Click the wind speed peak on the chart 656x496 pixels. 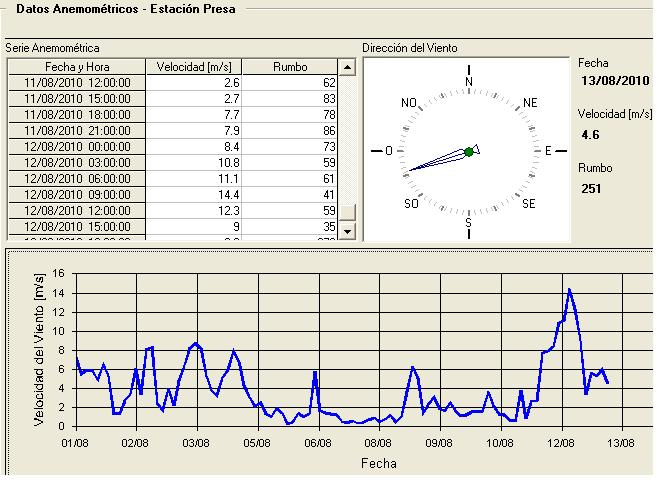tap(569, 289)
